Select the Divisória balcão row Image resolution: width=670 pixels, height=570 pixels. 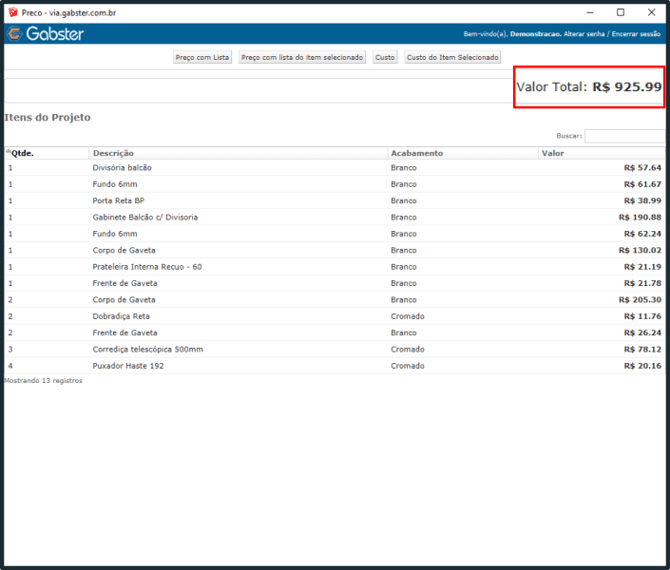coord(122,168)
